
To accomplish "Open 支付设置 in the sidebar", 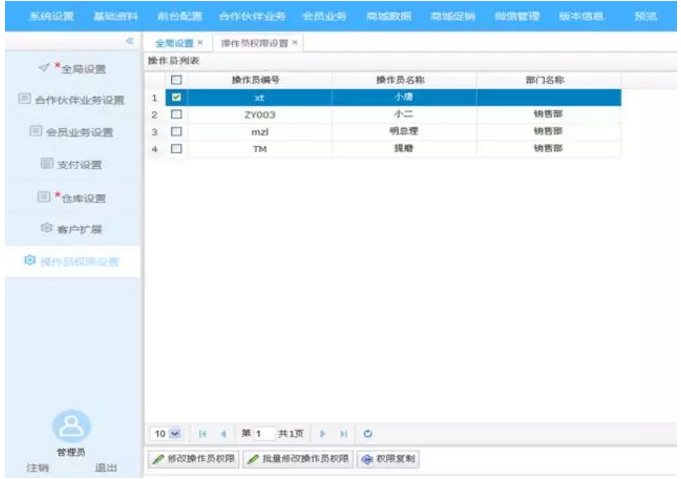I will 79,165.
